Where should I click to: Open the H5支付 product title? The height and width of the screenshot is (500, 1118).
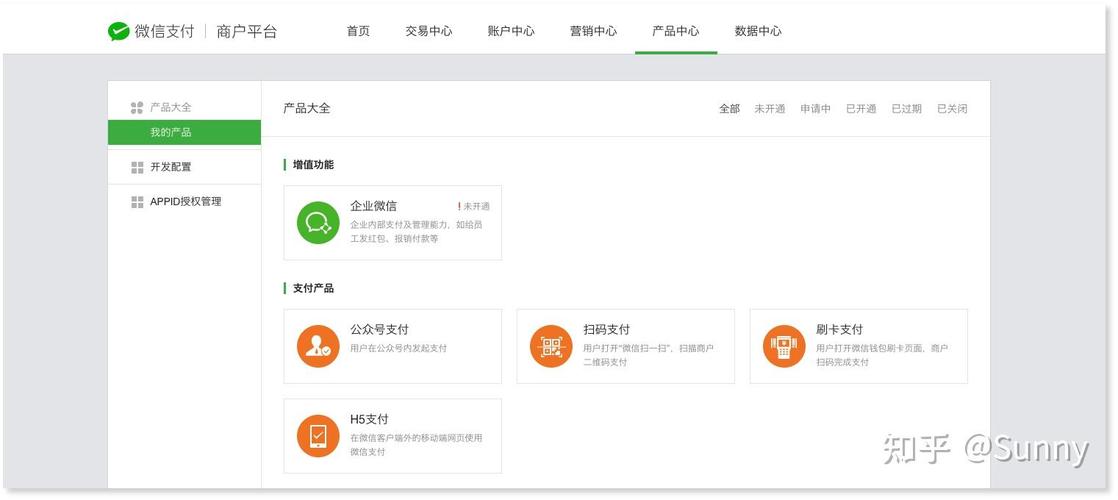[x=369, y=419]
